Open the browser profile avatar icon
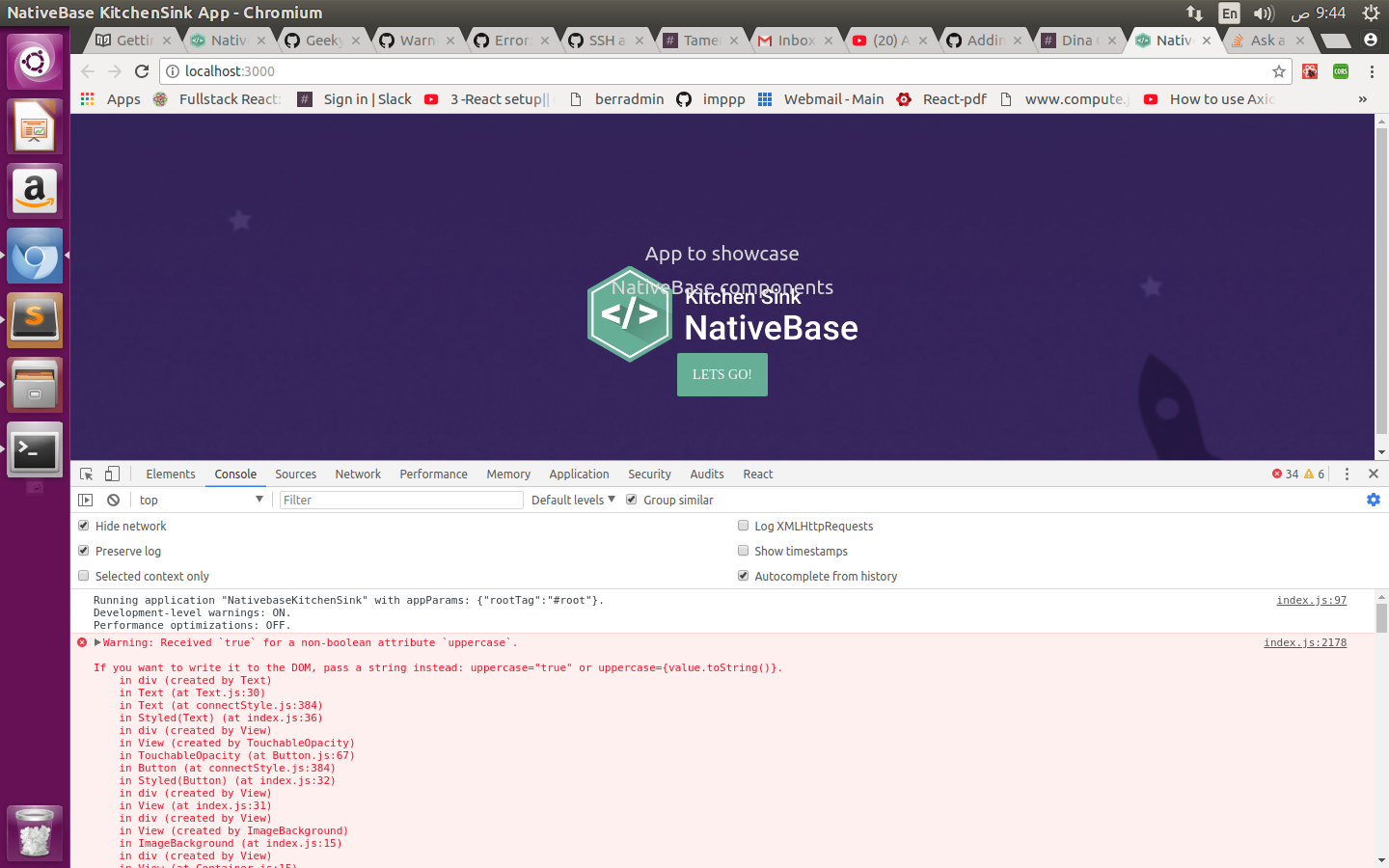This screenshot has height=868, width=1389. (x=1373, y=40)
